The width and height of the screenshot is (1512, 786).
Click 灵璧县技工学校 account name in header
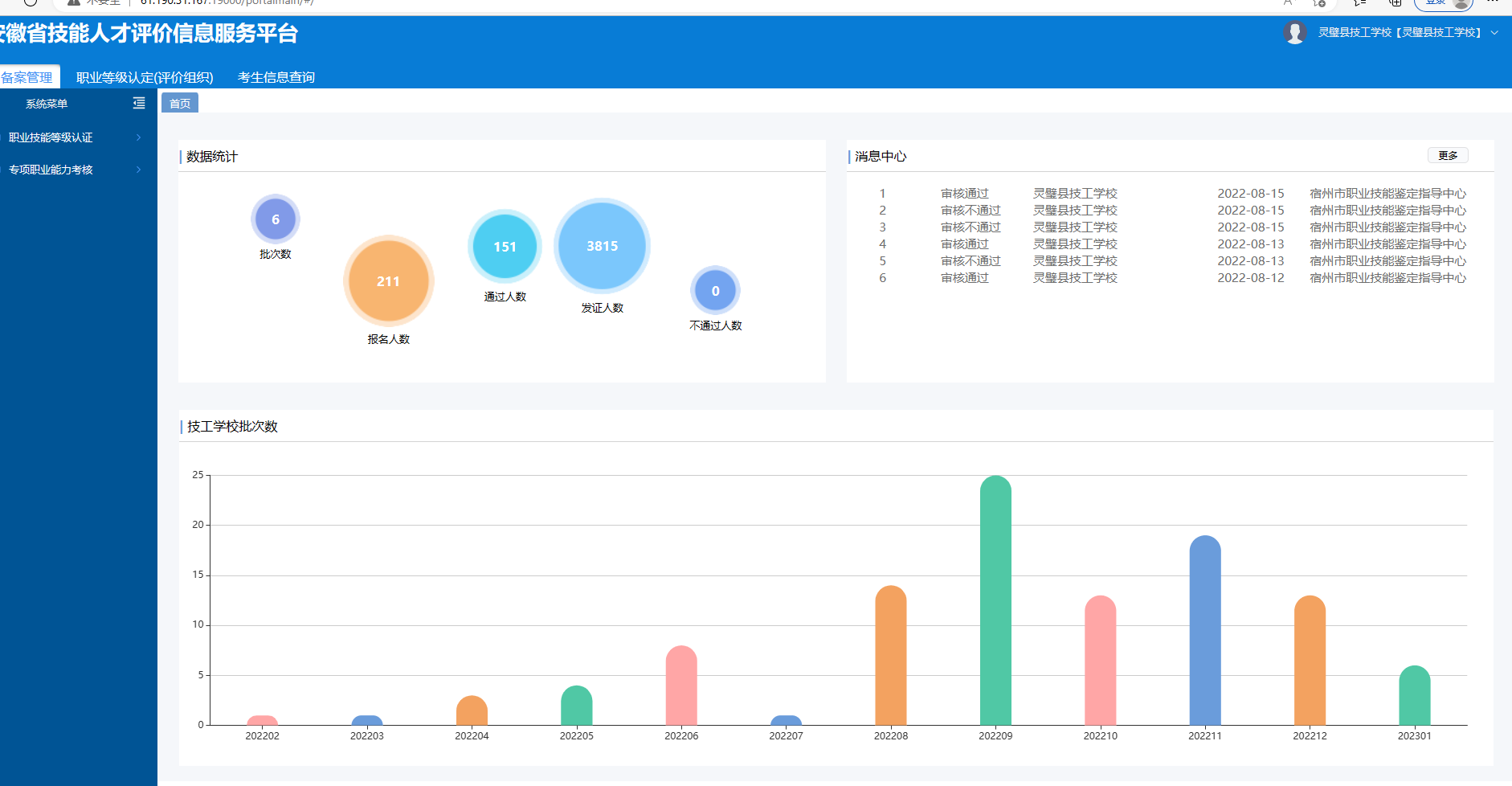click(x=1401, y=33)
